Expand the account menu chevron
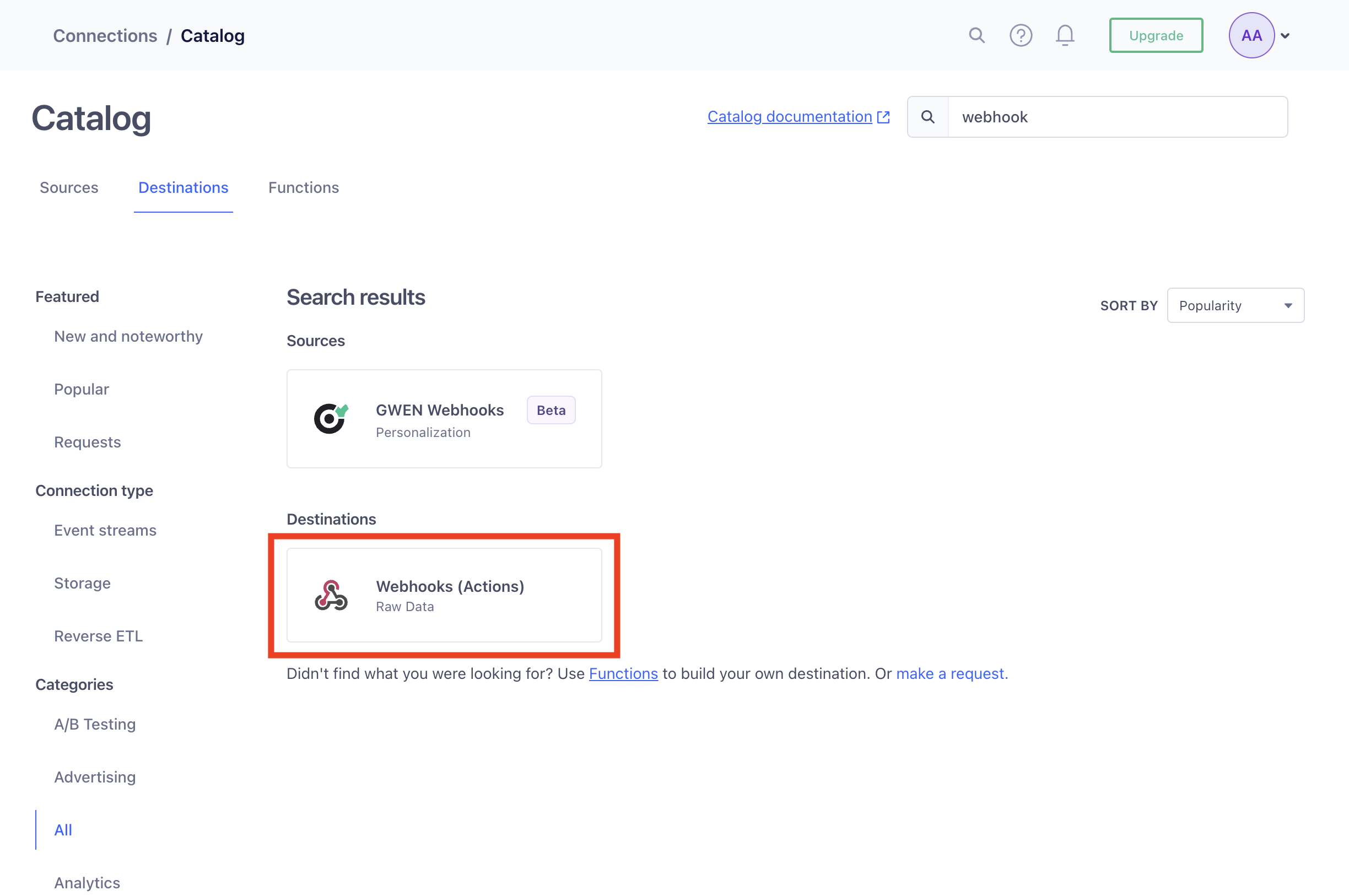 (1285, 36)
